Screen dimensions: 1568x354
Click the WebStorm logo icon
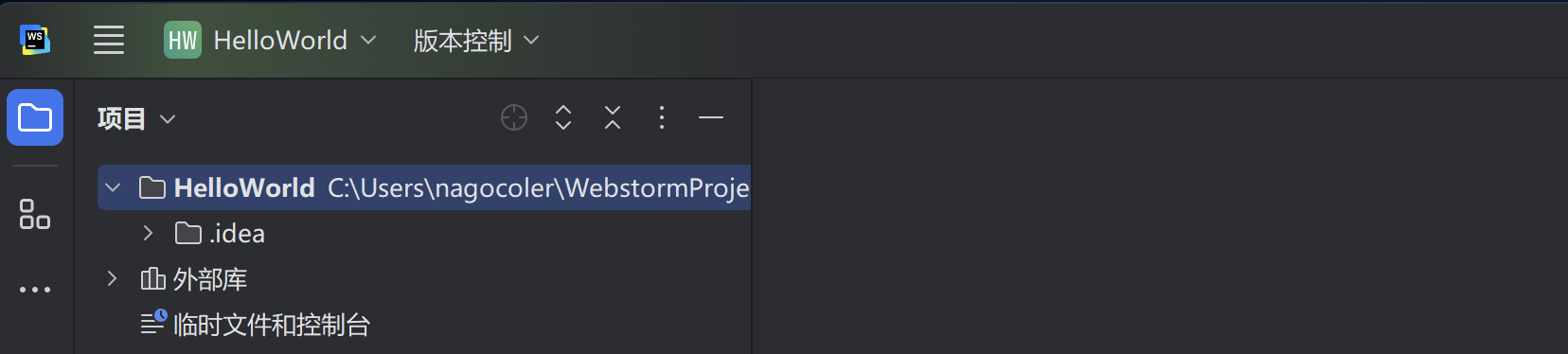pyautogui.click(x=35, y=40)
